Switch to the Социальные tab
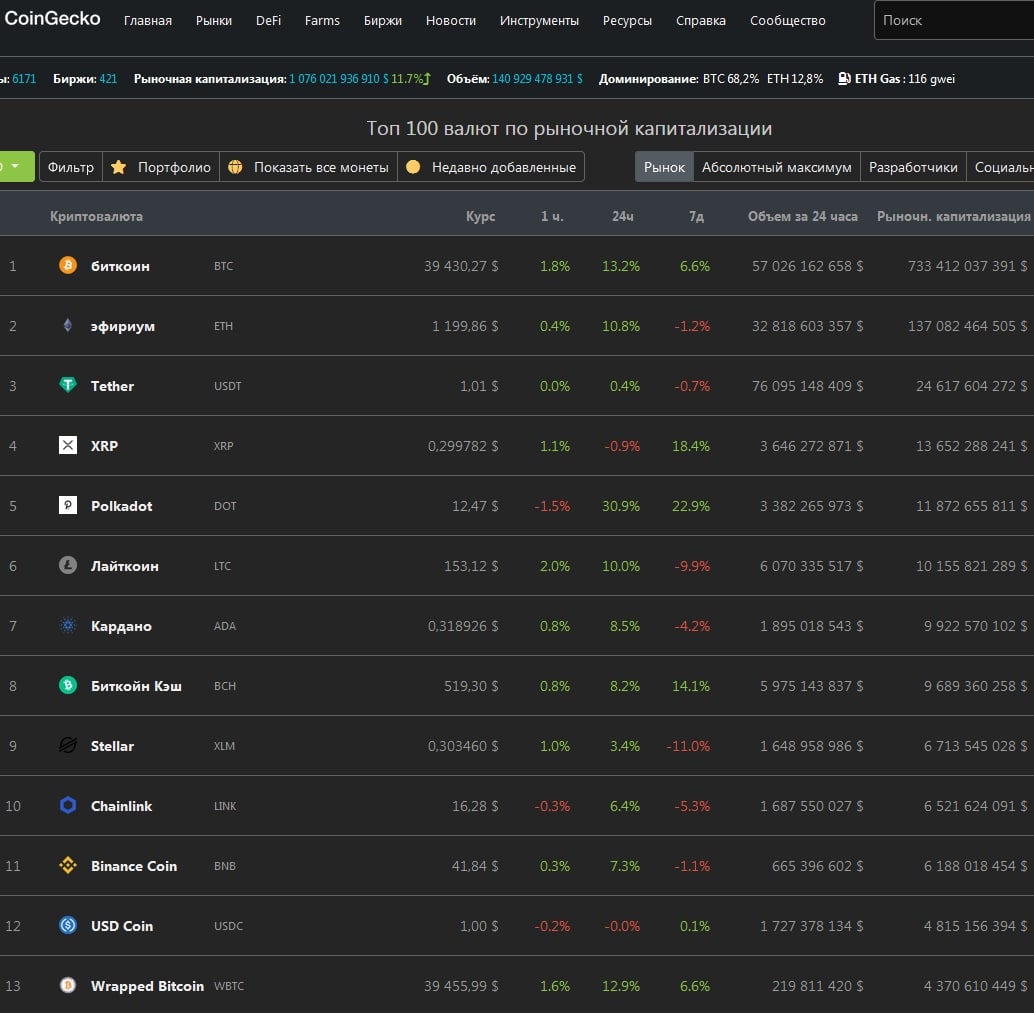 tap(1000, 167)
